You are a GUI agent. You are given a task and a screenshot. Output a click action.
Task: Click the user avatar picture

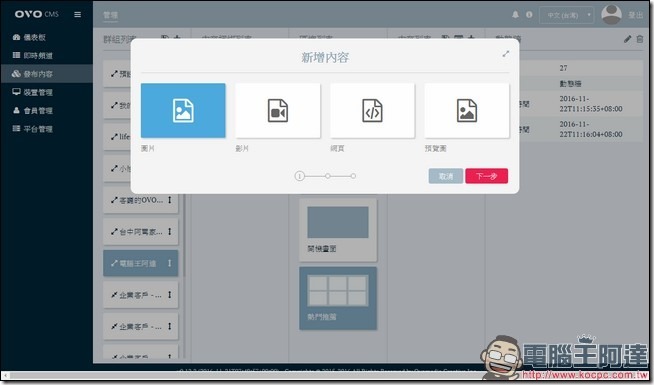(611, 15)
